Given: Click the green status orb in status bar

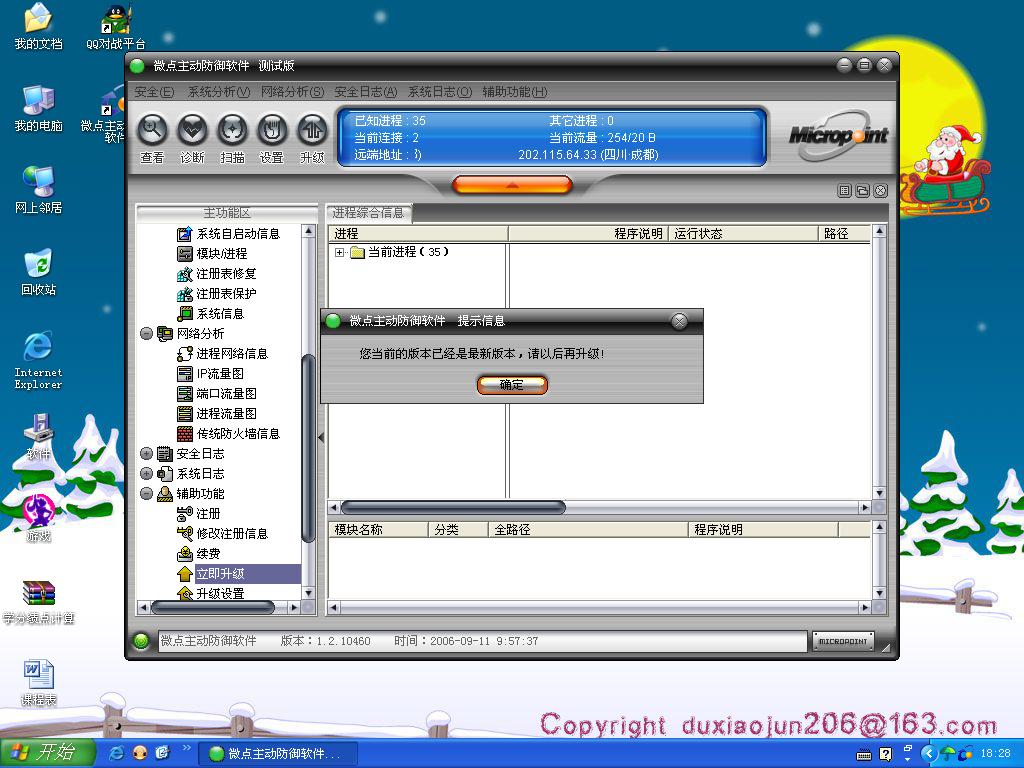Looking at the screenshot, I should tap(141, 641).
